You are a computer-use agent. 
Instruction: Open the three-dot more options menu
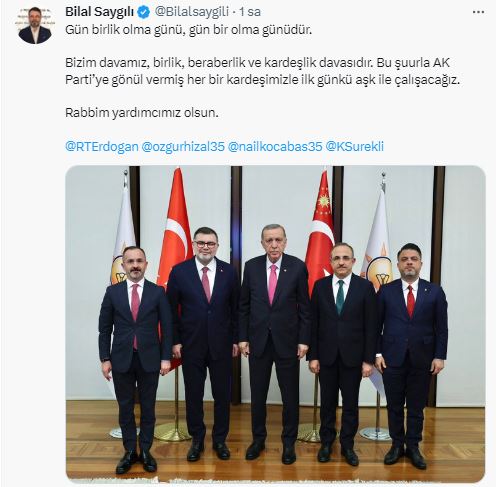(479, 12)
